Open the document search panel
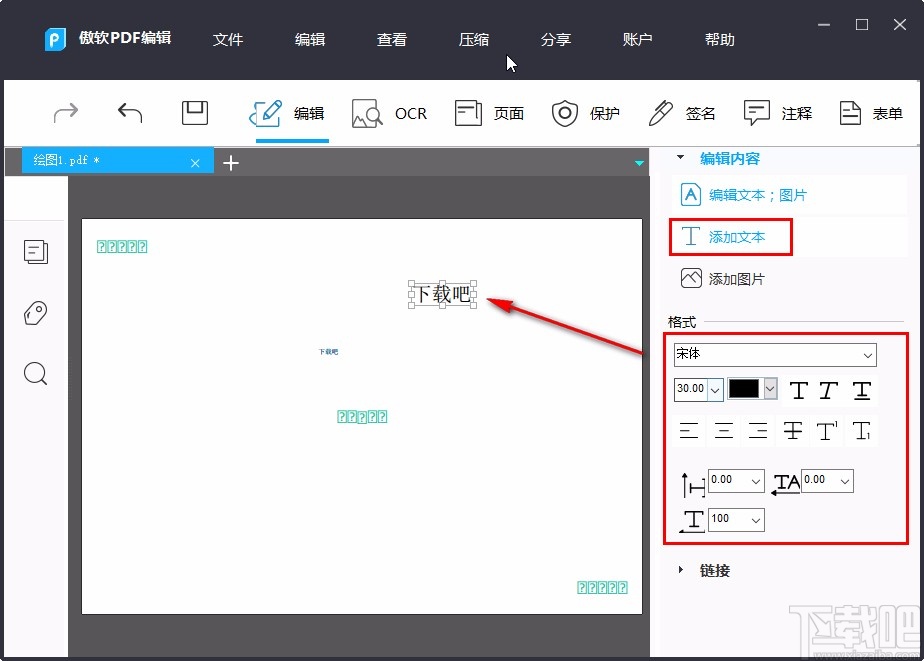This screenshot has width=924, height=661. pos(36,374)
